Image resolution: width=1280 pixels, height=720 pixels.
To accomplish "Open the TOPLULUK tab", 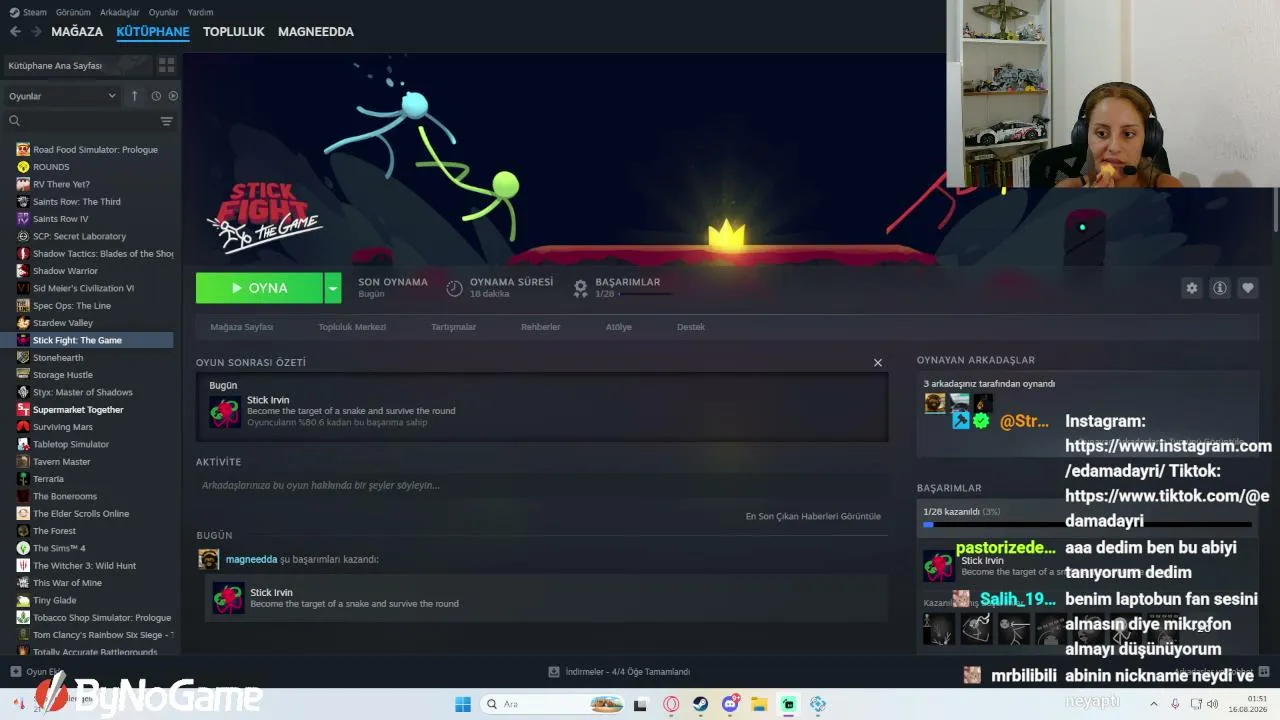I will (234, 32).
